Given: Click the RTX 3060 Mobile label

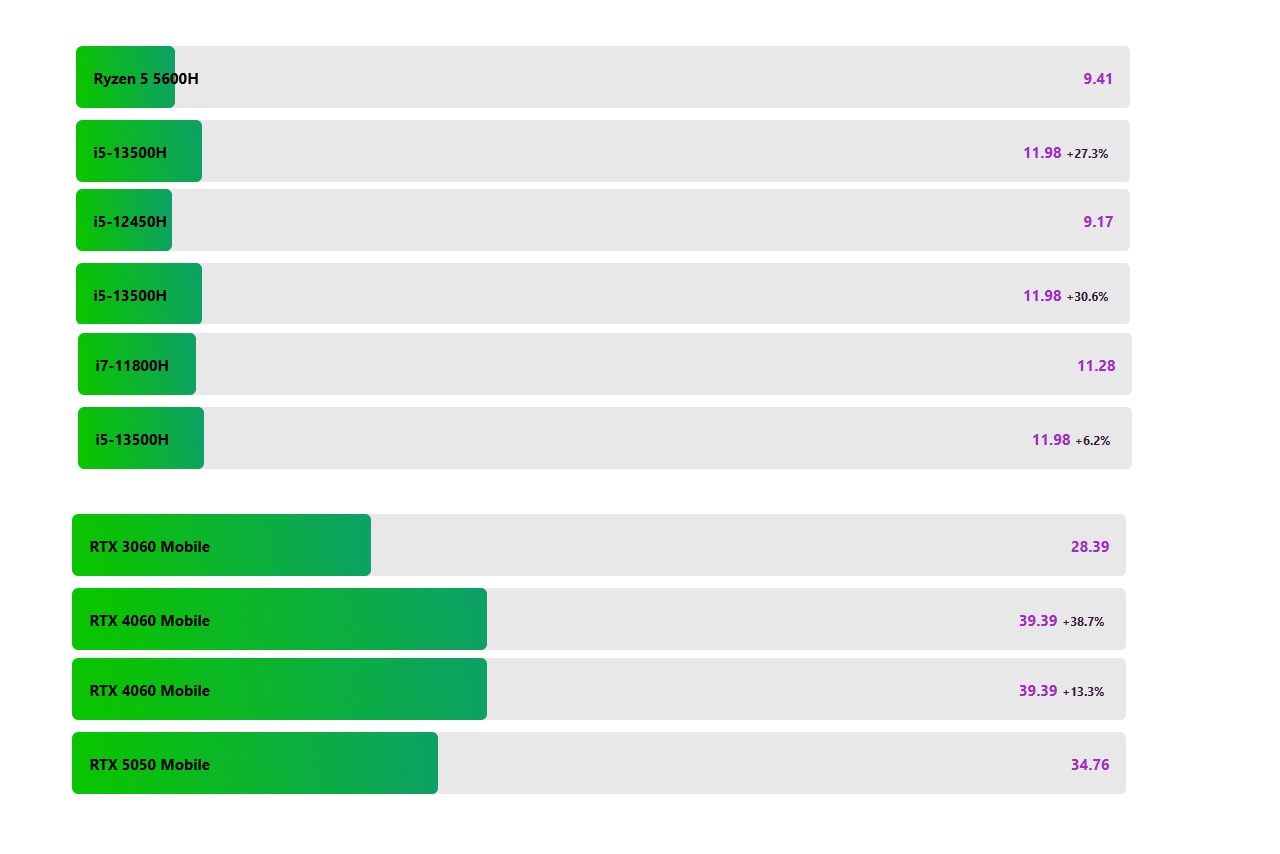Looking at the screenshot, I should point(150,546).
